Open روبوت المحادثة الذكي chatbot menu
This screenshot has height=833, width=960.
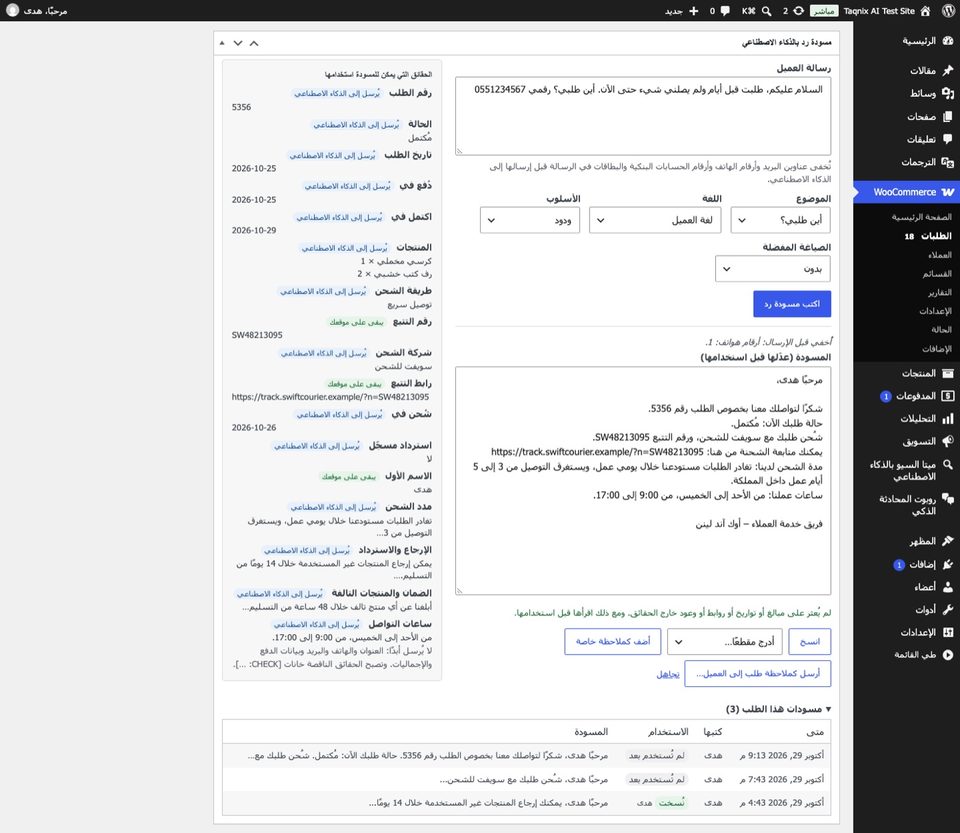[906, 505]
